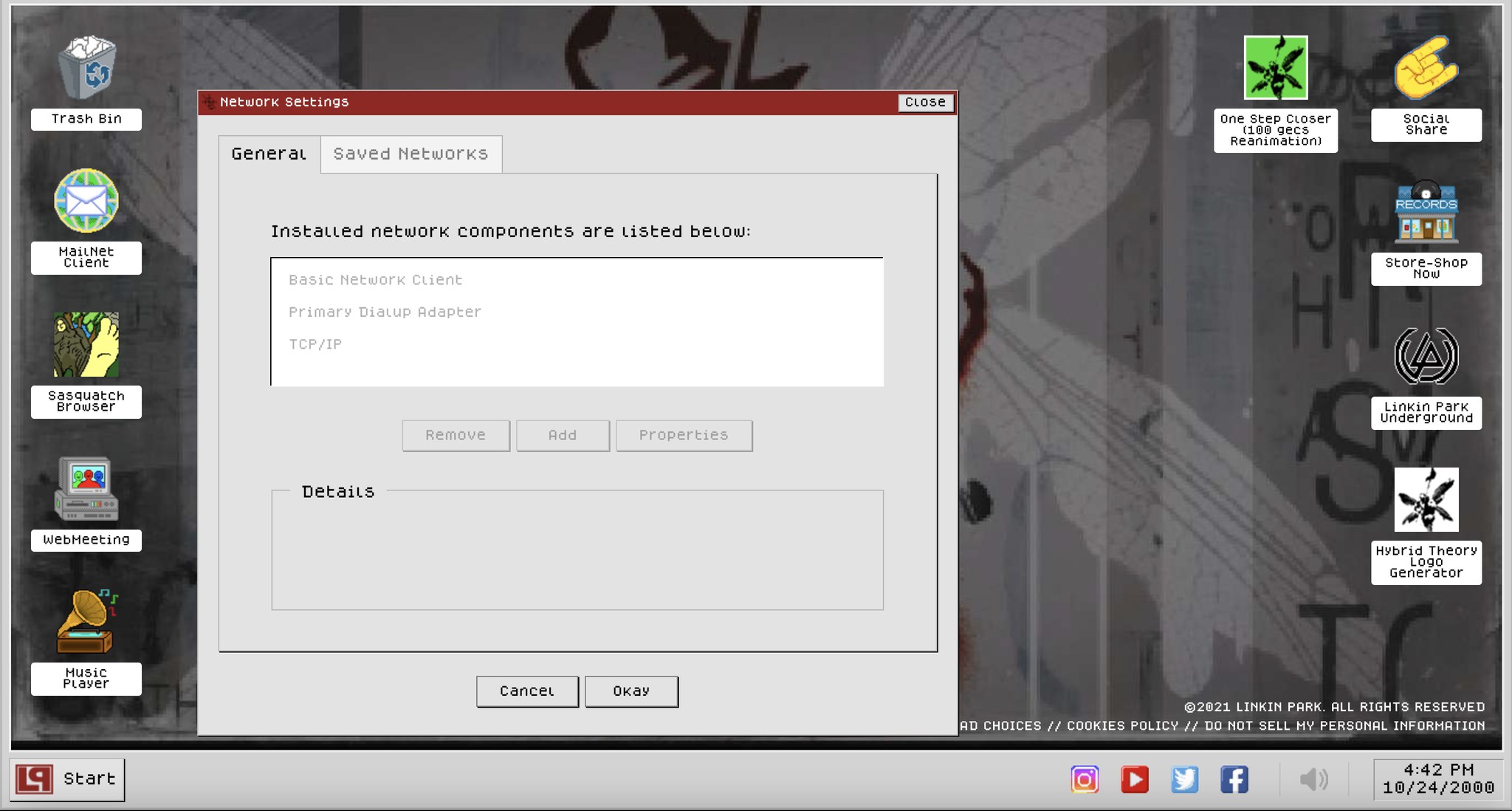This screenshot has width=1512, height=811.
Task: Select Basic Network Client list entry
Action: pyautogui.click(x=375, y=280)
